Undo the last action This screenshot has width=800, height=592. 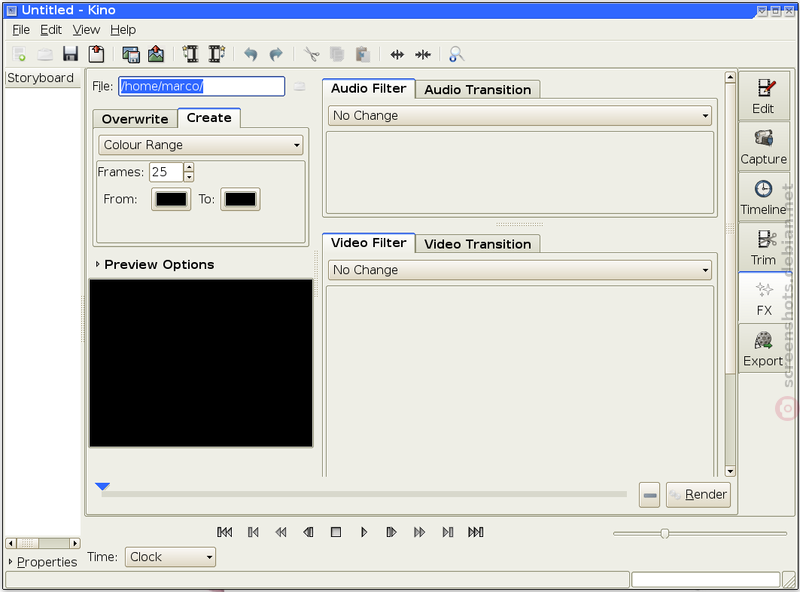251,54
